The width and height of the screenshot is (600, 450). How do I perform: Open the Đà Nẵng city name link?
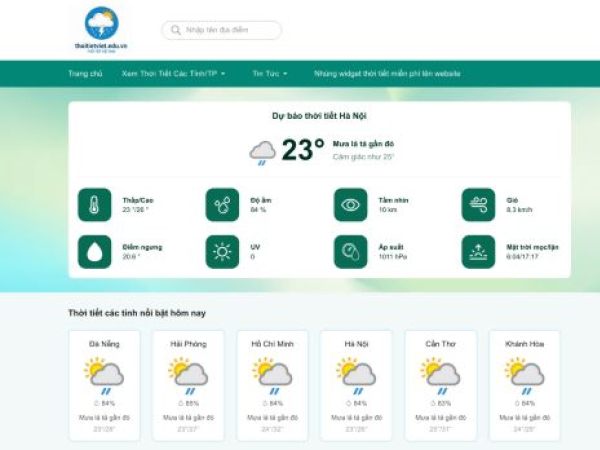click(x=104, y=344)
